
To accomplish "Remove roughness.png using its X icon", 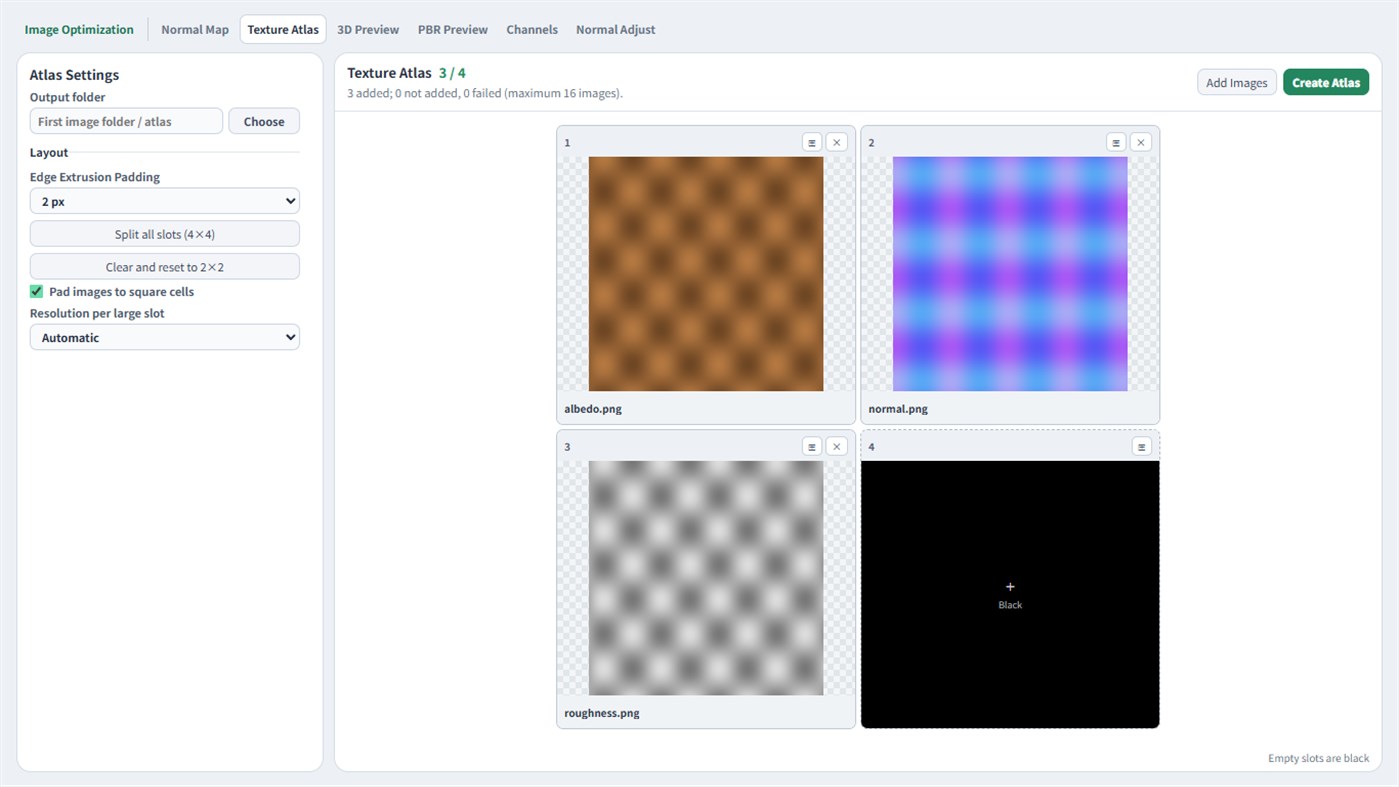I will (x=837, y=446).
